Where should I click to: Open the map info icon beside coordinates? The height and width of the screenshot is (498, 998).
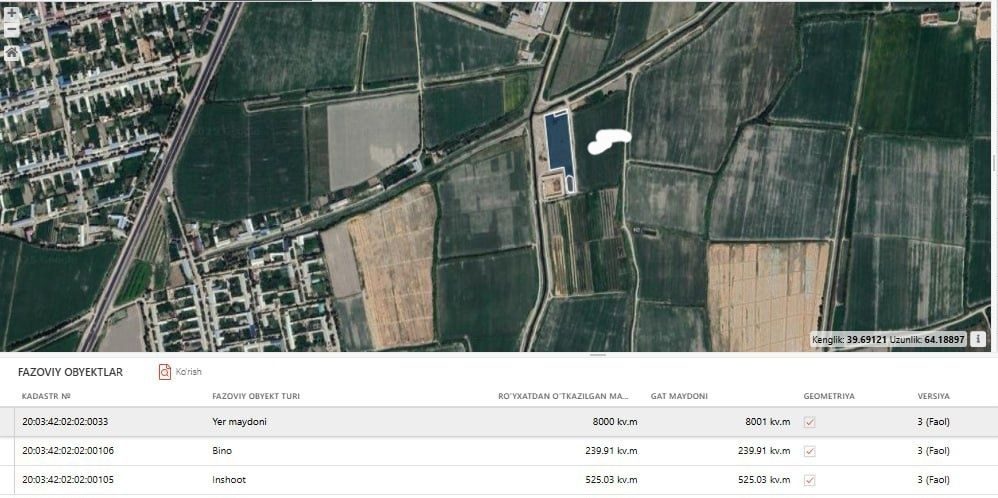(978, 339)
